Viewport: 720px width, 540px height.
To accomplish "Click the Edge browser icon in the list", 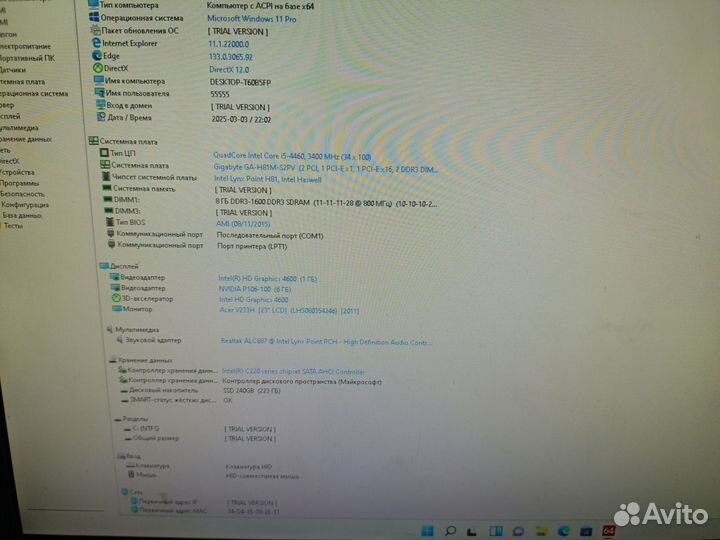I will coord(97,56).
